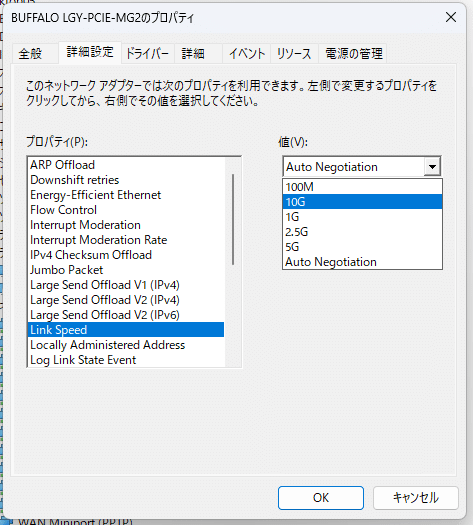Image resolution: width=473 pixels, height=525 pixels.
Task: Open the 全般 tab
Action: point(35,54)
